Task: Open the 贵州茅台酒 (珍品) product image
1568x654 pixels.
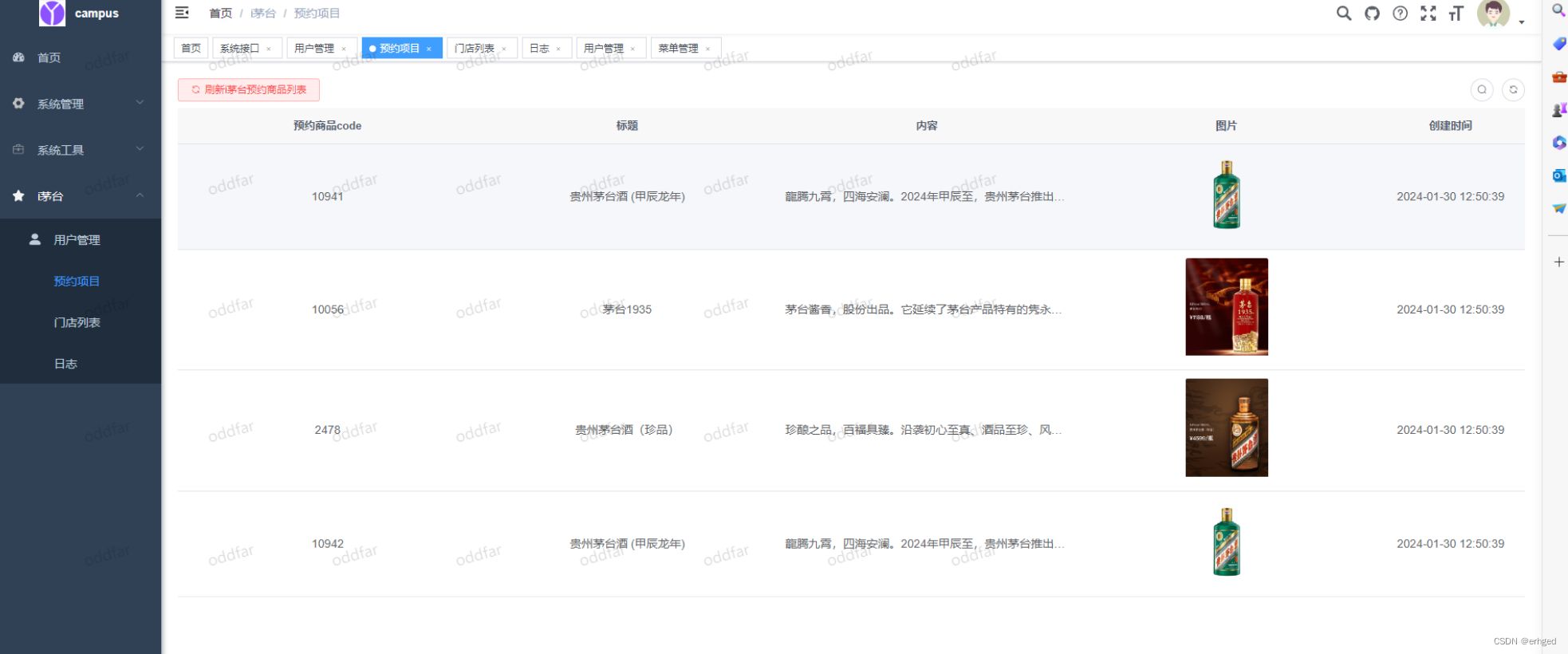Action: click(1227, 427)
